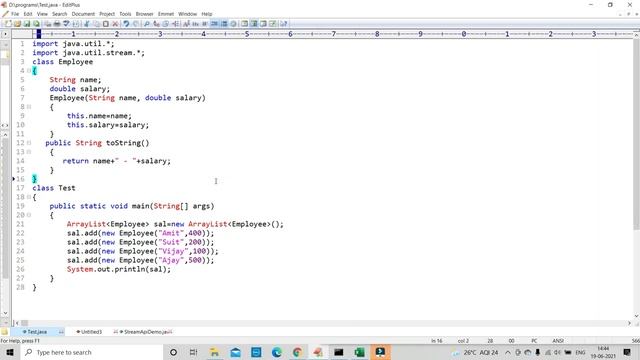This screenshot has height=360, width=640.
Task: Click on 'System.out.println(sal);' at line 26
Action: pos(119,269)
